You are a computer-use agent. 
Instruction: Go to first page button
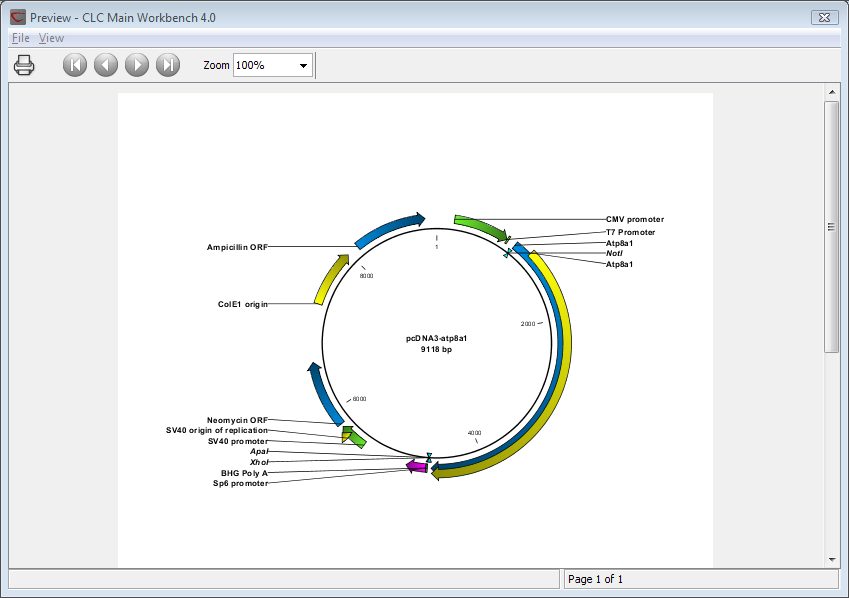point(75,65)
